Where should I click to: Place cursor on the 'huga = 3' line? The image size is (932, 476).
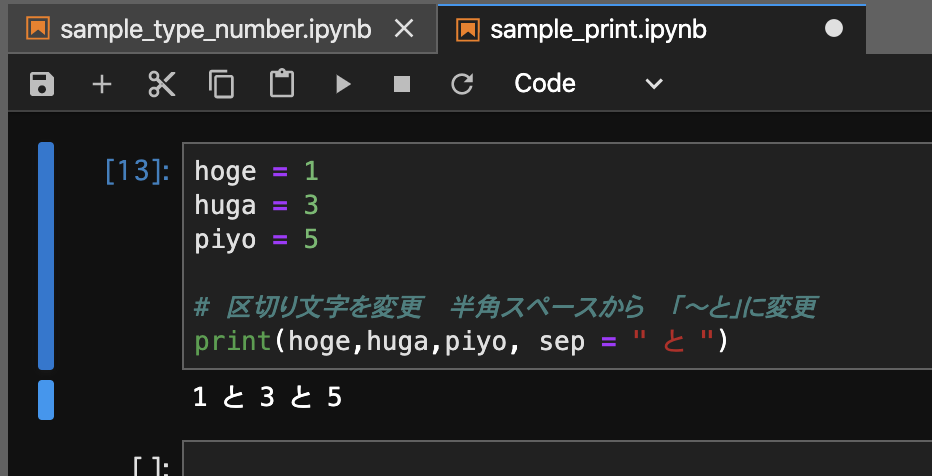[x=256, y=206]
